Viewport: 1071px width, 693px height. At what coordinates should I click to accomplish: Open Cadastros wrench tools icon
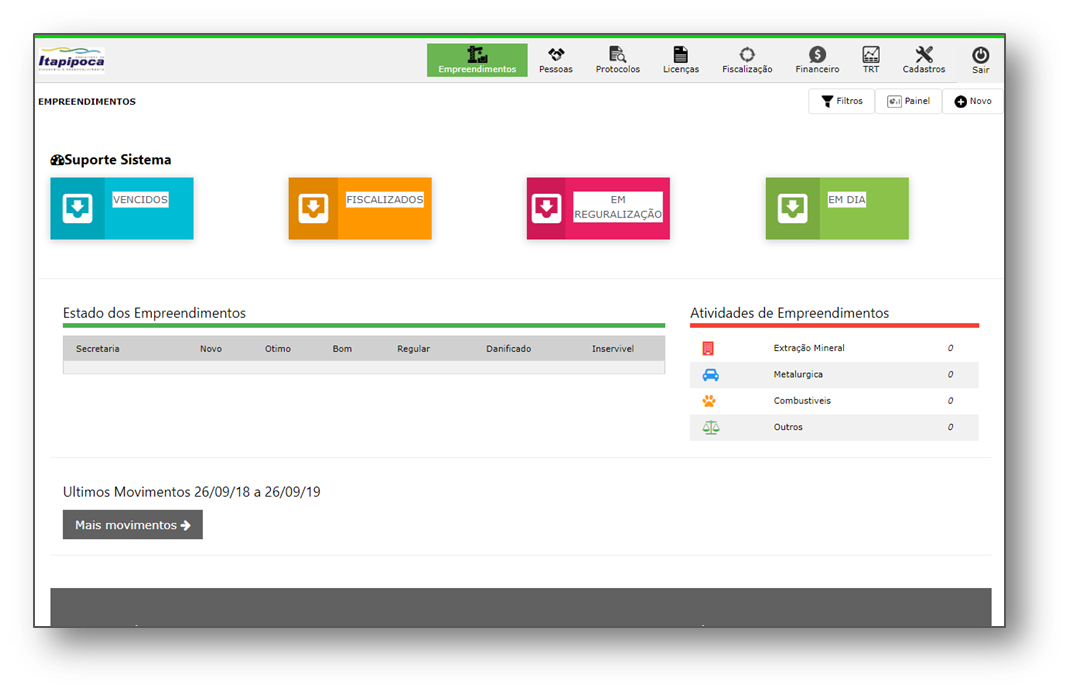coord(923,54)
